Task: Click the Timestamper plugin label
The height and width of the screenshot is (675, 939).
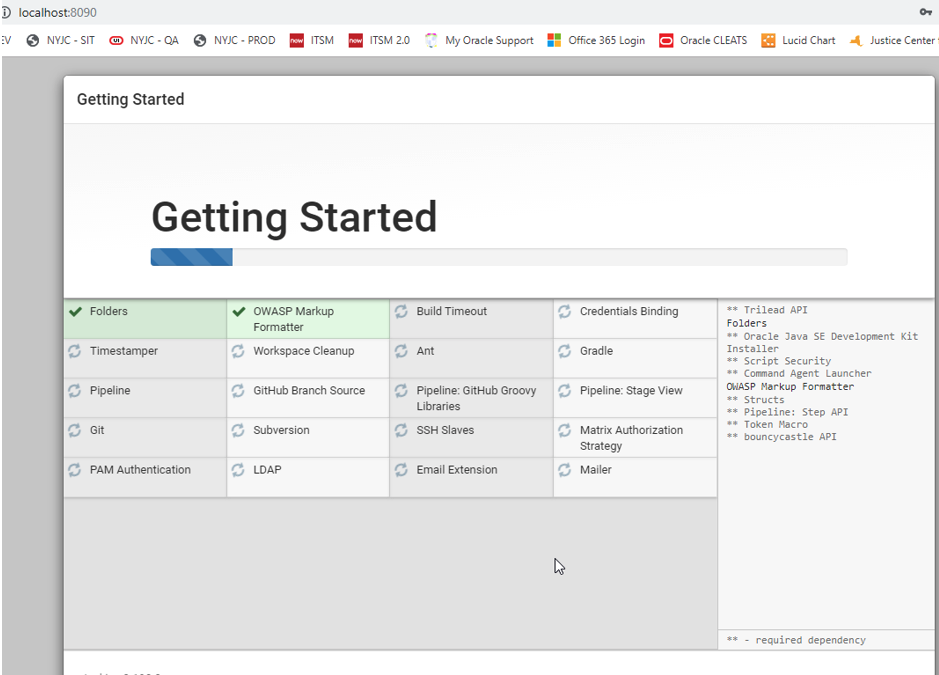Action: [x=124, y=351]
